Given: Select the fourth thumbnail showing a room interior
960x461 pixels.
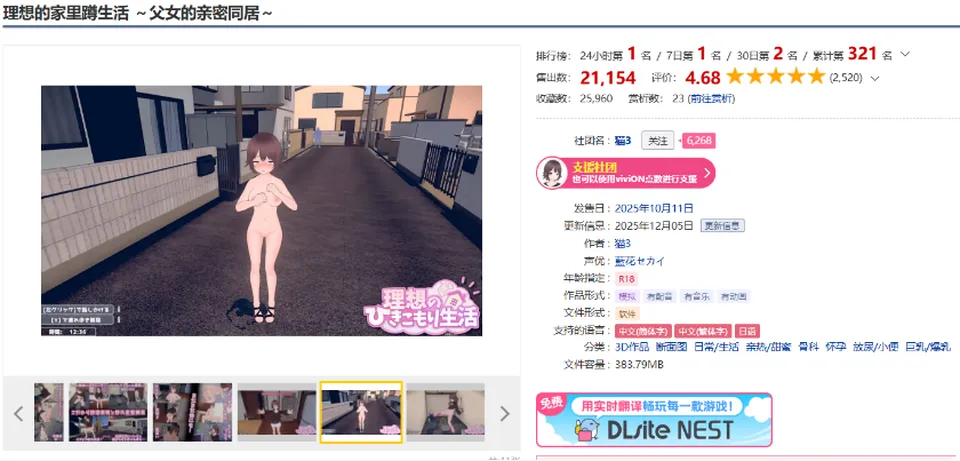Looking at the screenshot, I should 277,413.
